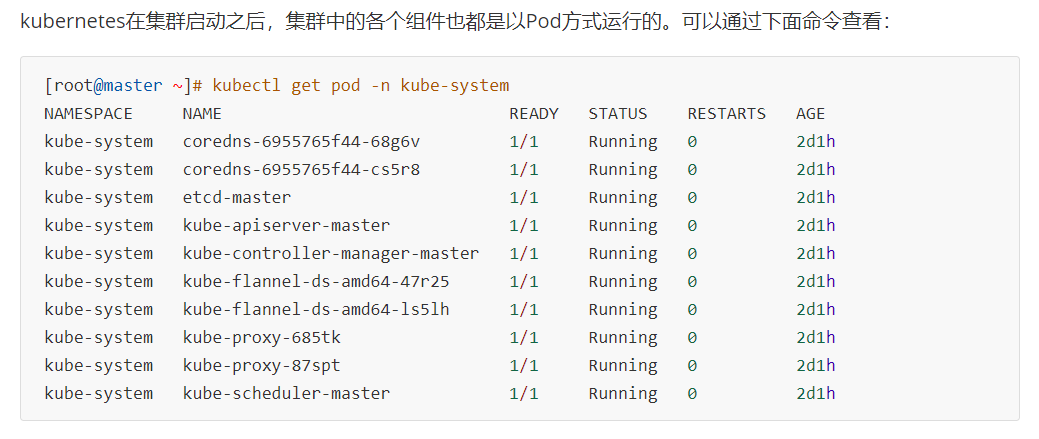The height and width of the screenshot is (439, 1039).
Task: Select pod name coredns-6955765f44-cs5r8
Action: 301,170
